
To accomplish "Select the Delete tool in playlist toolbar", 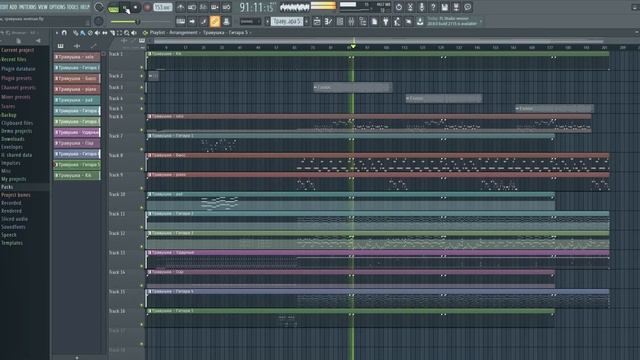I will [90, 33].
